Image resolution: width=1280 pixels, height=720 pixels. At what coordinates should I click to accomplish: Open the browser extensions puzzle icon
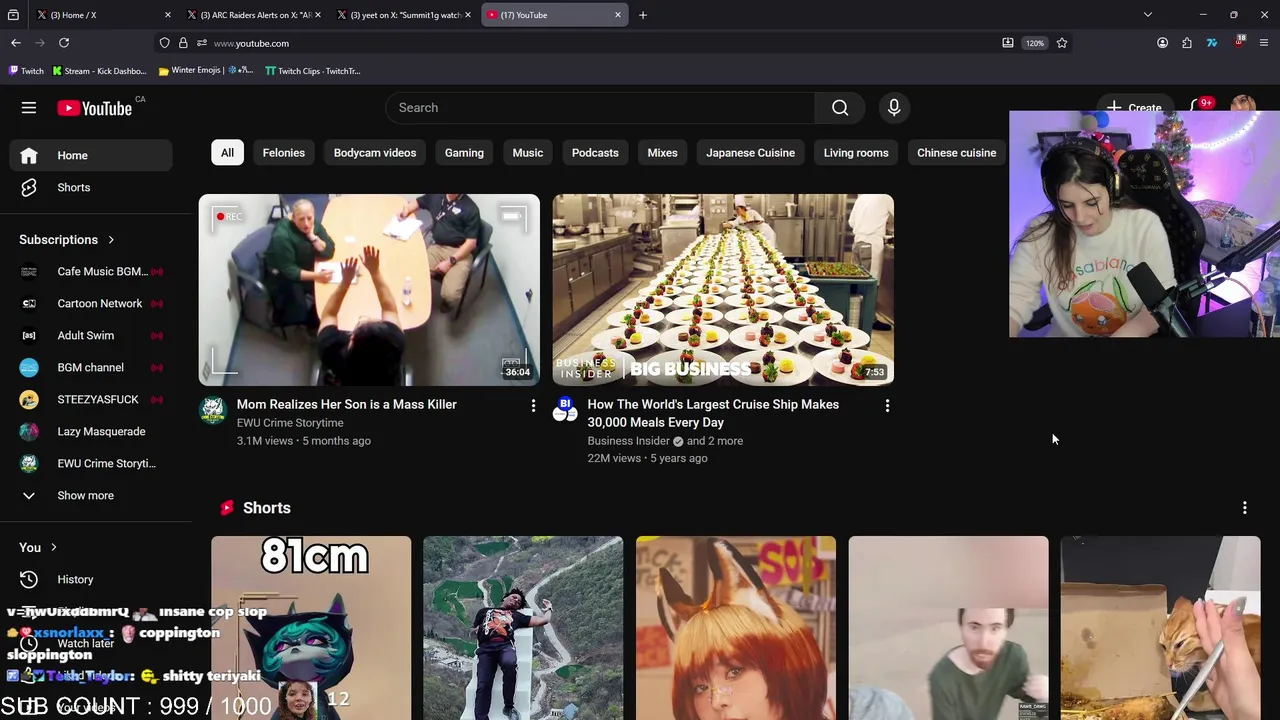[1187, 43]
